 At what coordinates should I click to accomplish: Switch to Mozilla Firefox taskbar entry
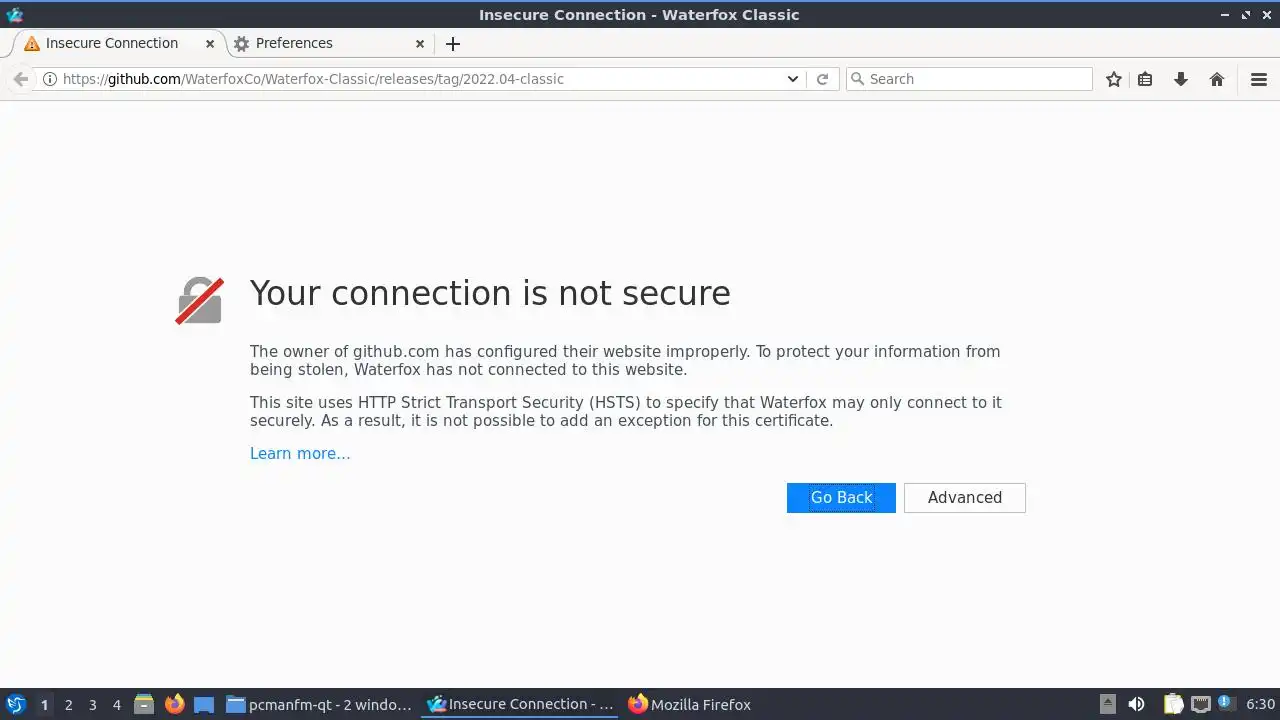[x=690, y=705]
